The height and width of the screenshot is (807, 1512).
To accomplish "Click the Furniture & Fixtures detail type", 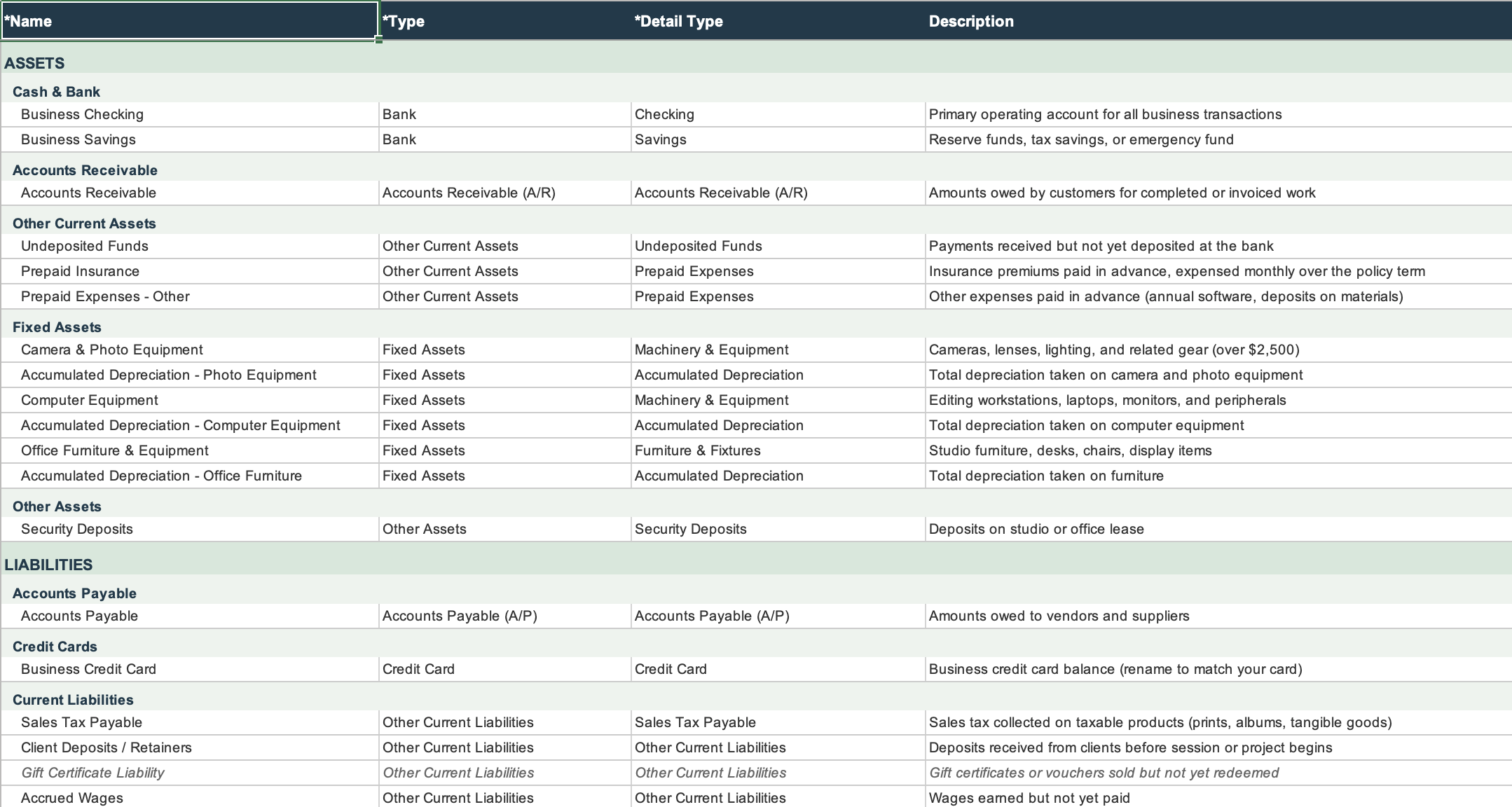I will (x=778, y=450).
